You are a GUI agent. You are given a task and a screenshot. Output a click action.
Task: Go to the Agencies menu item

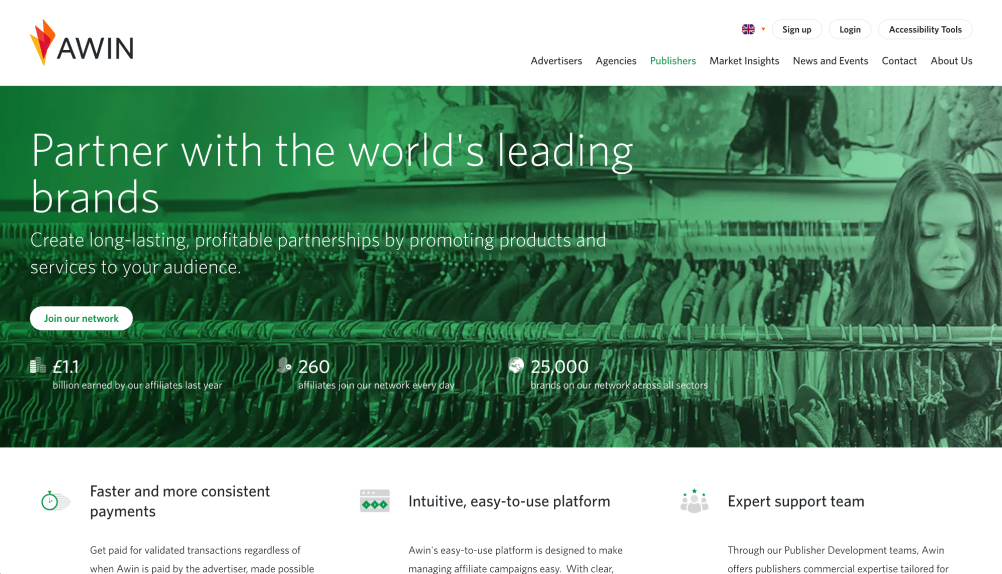[x=616, y=61]
